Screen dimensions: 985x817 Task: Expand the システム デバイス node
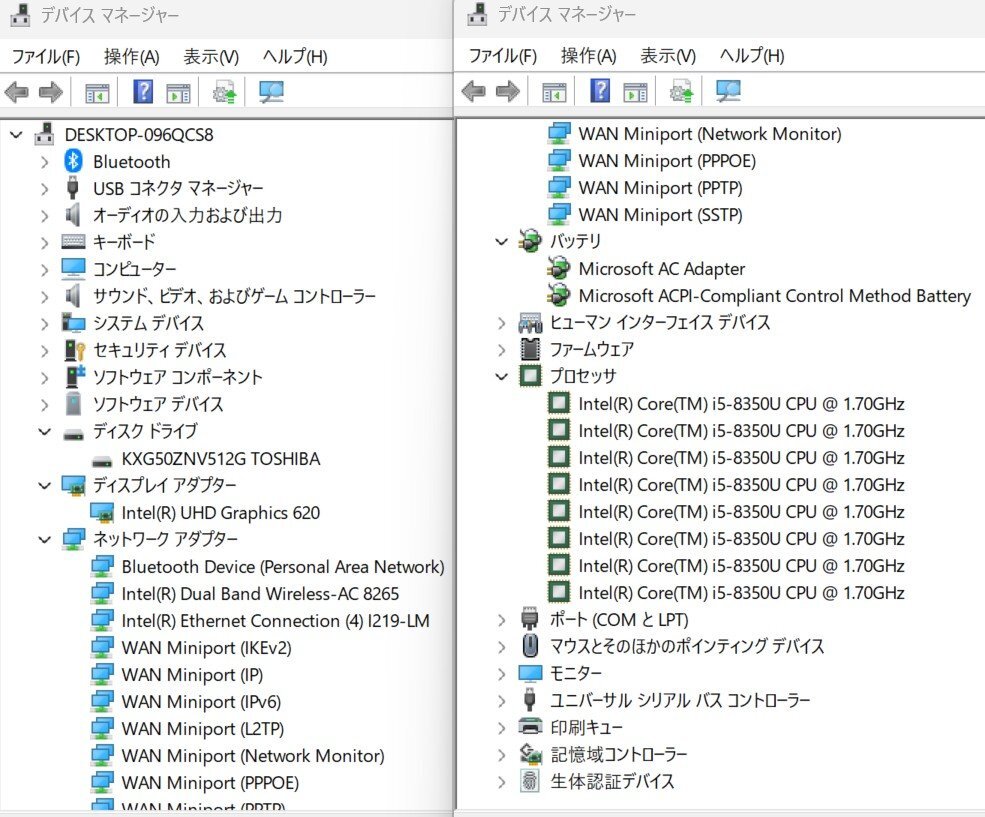(45, 323)
